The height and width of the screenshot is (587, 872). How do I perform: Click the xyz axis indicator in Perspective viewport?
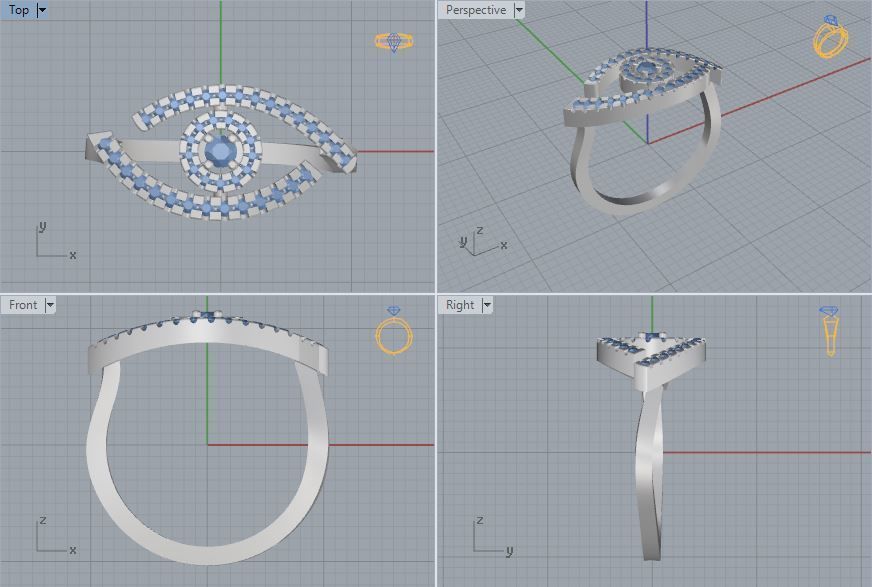483,242
